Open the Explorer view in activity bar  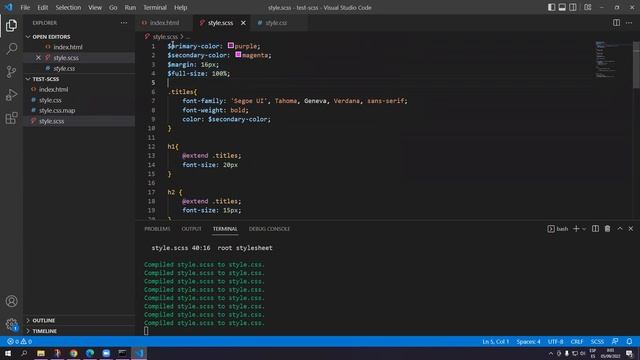pyautogui.click(x=11, y=26)
